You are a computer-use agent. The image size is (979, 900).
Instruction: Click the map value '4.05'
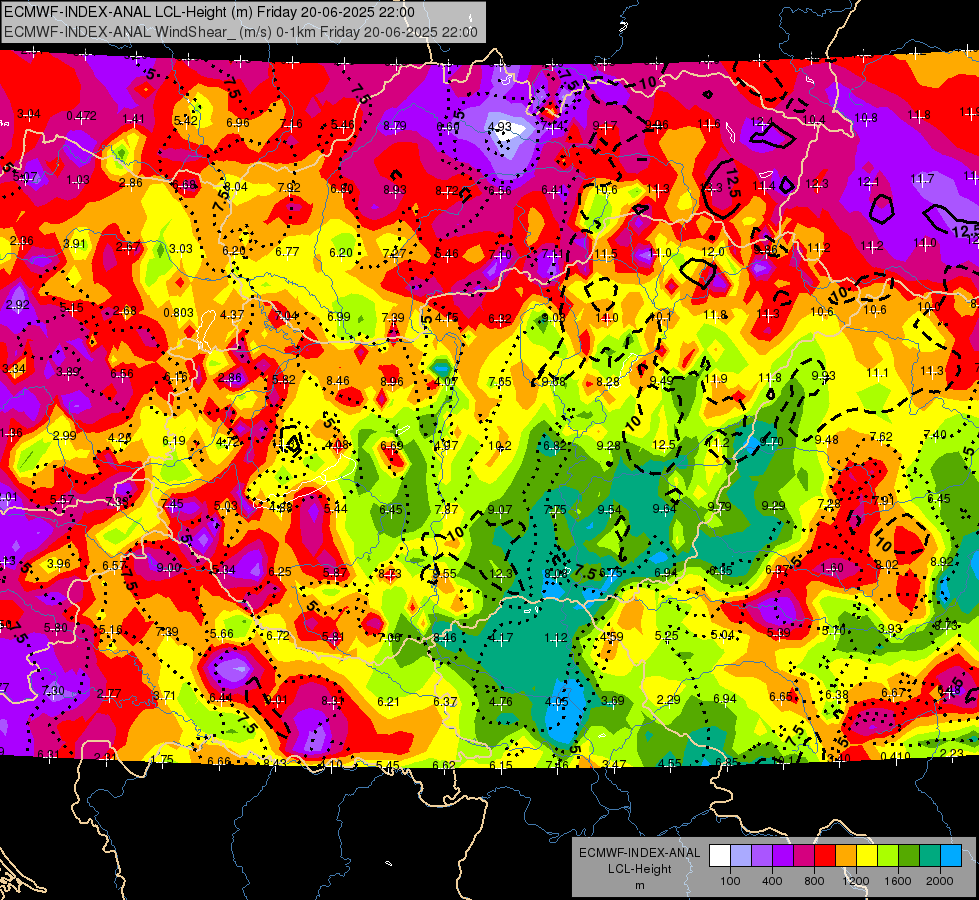point(556,701)
